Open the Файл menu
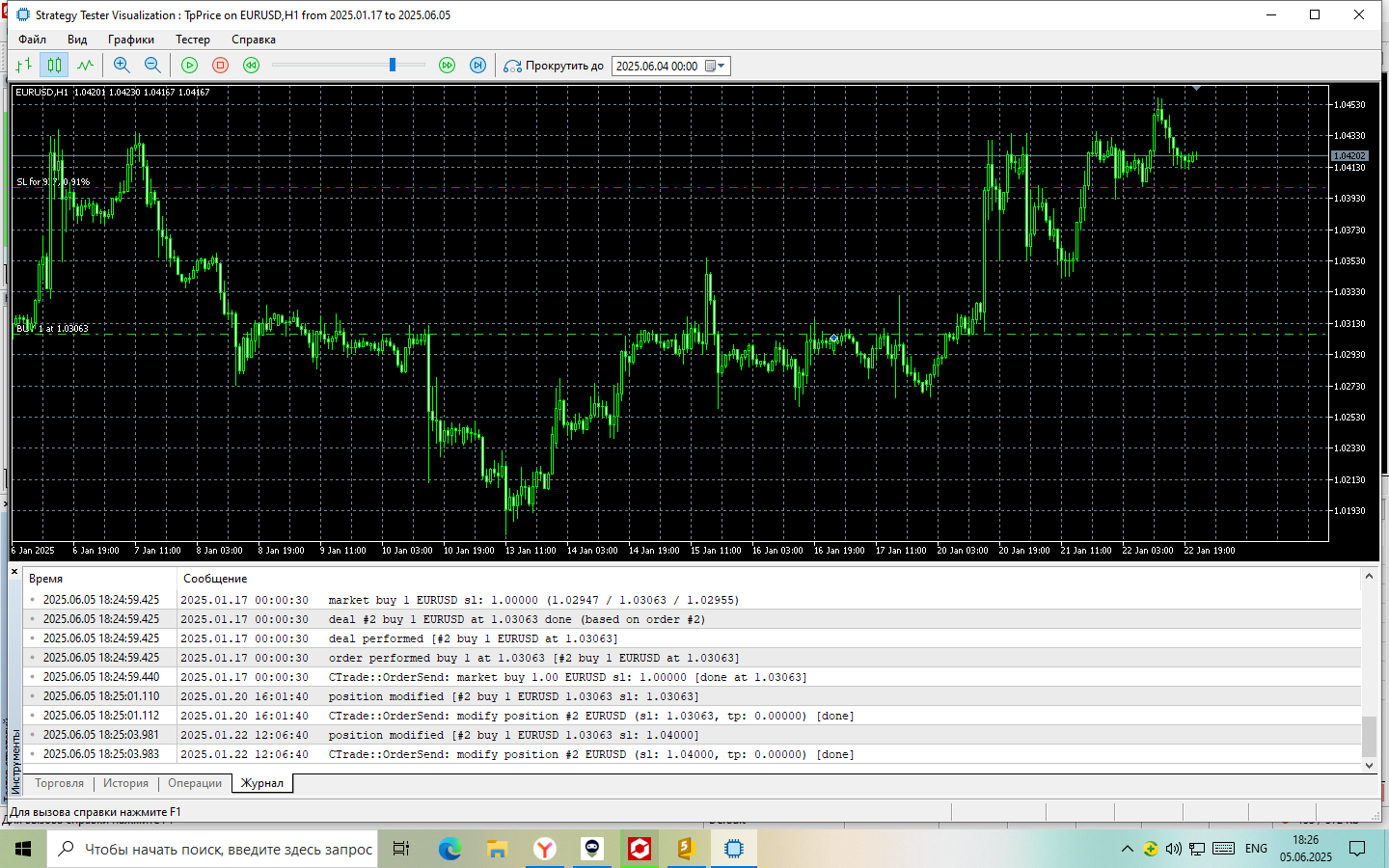The width and height of the screenshot is (1389, 868). click(32, 40)
